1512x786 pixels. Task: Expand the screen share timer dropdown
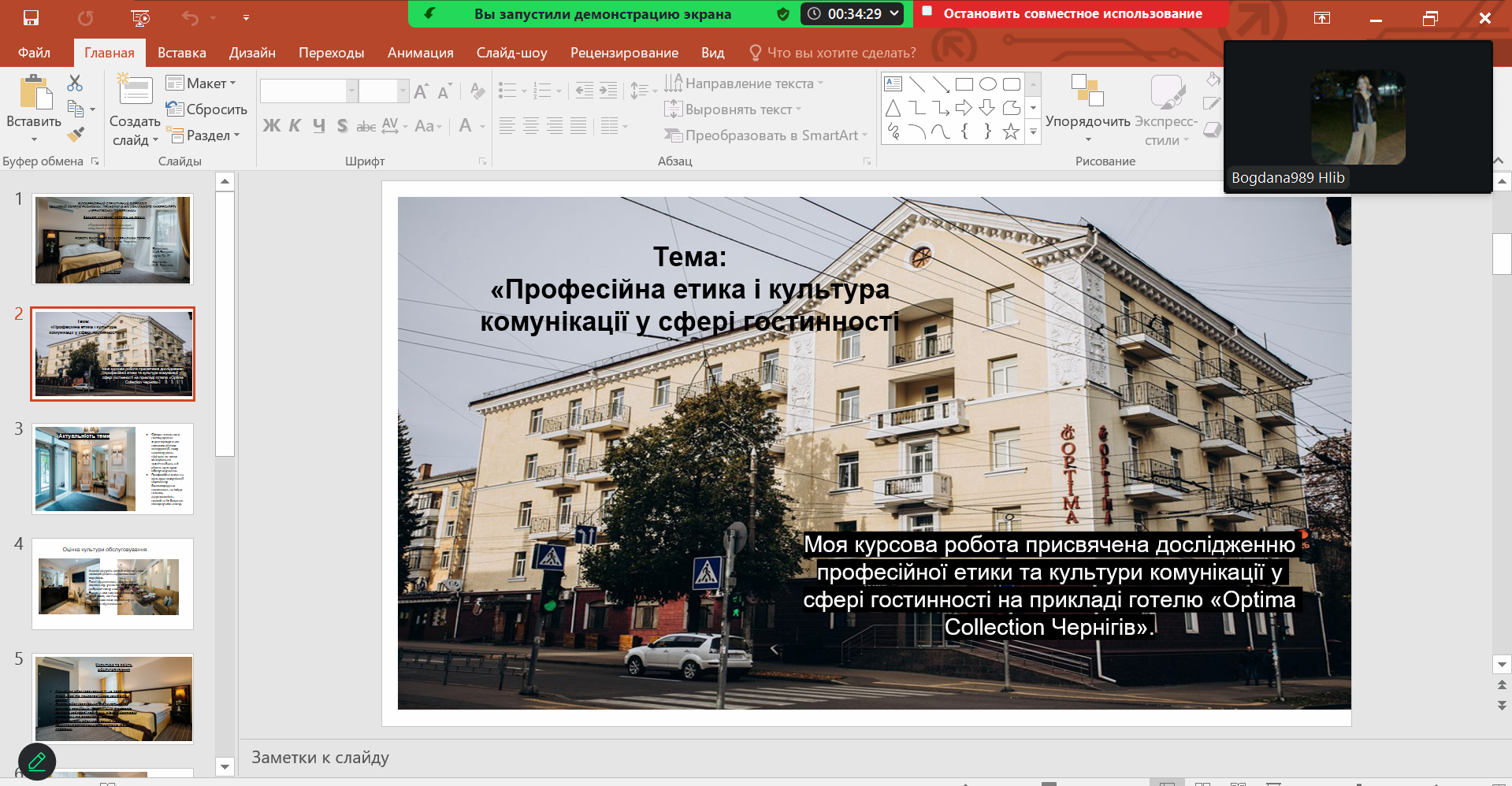coord(895,13)
